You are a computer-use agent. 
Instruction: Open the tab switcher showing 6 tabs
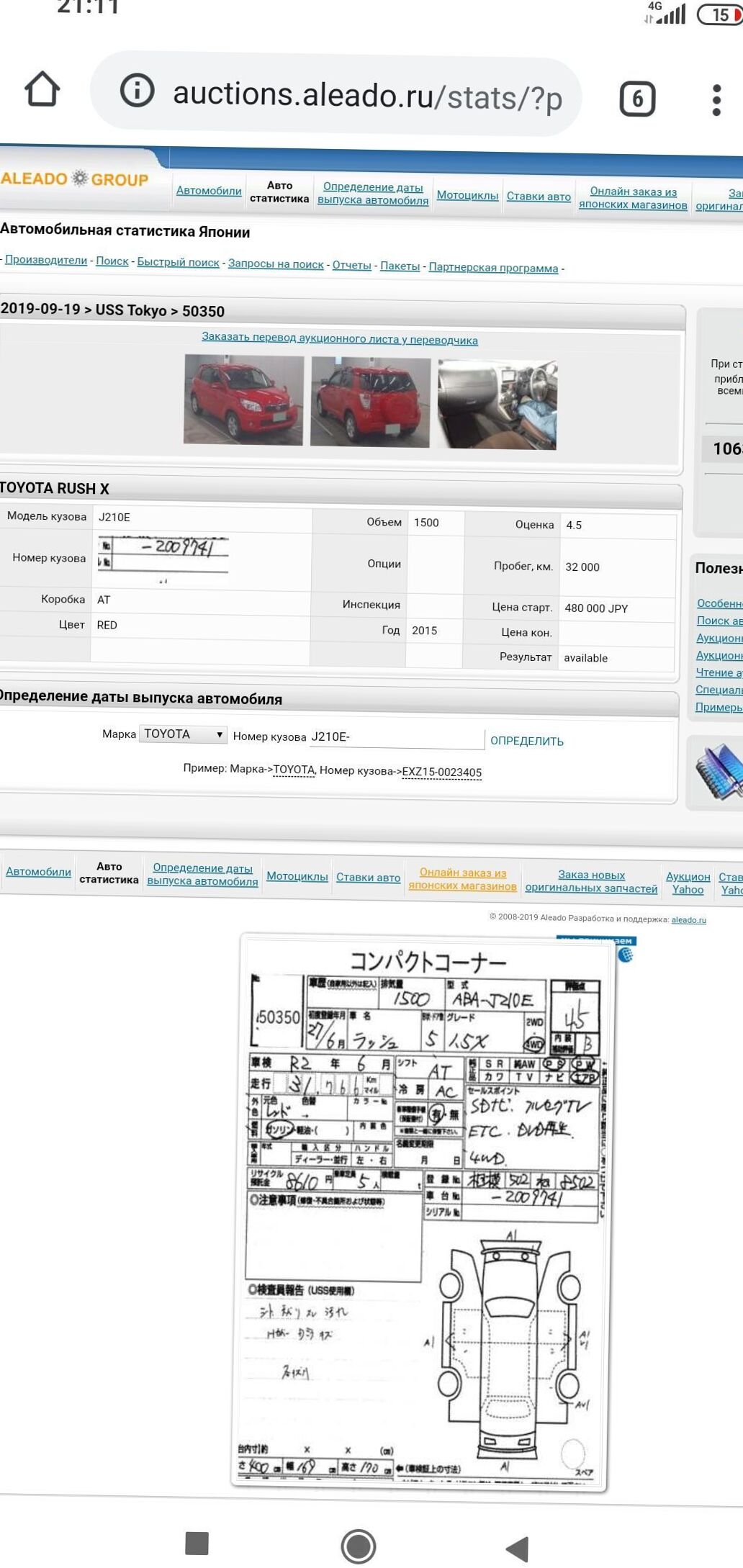pyautogui.click(x=637, y=99)
